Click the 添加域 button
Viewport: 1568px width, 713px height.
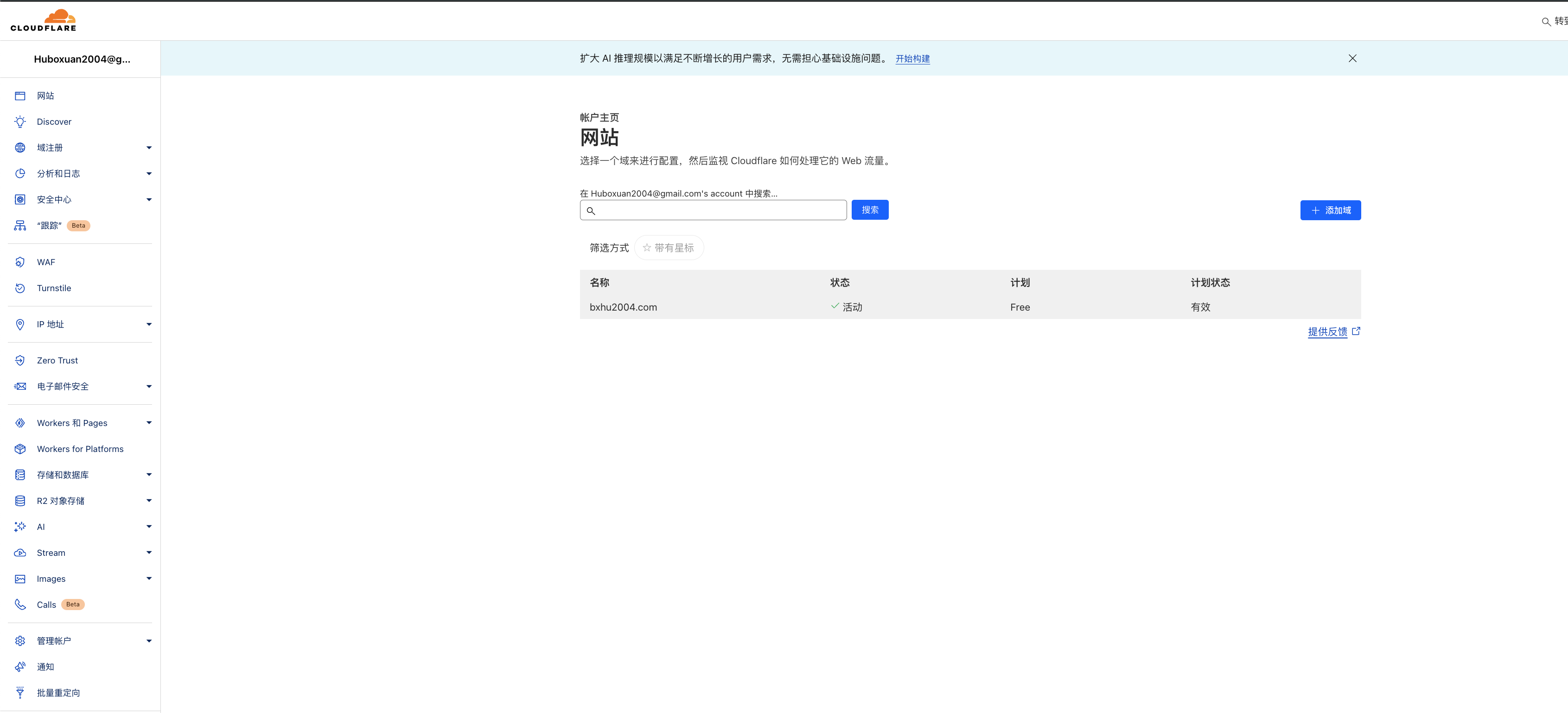point(1330,210)
